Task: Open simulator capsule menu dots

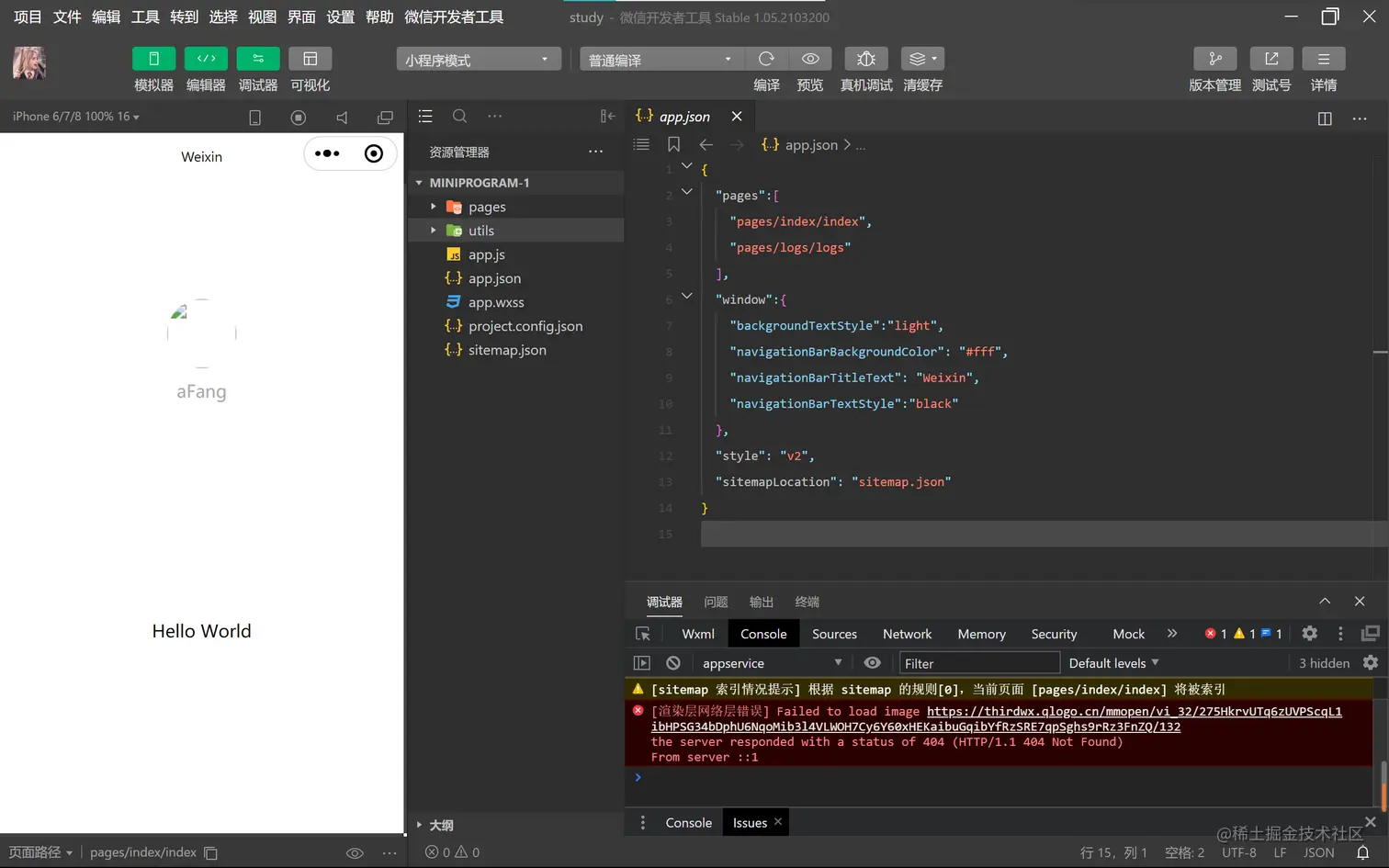Action: click(x=327, y=153)
